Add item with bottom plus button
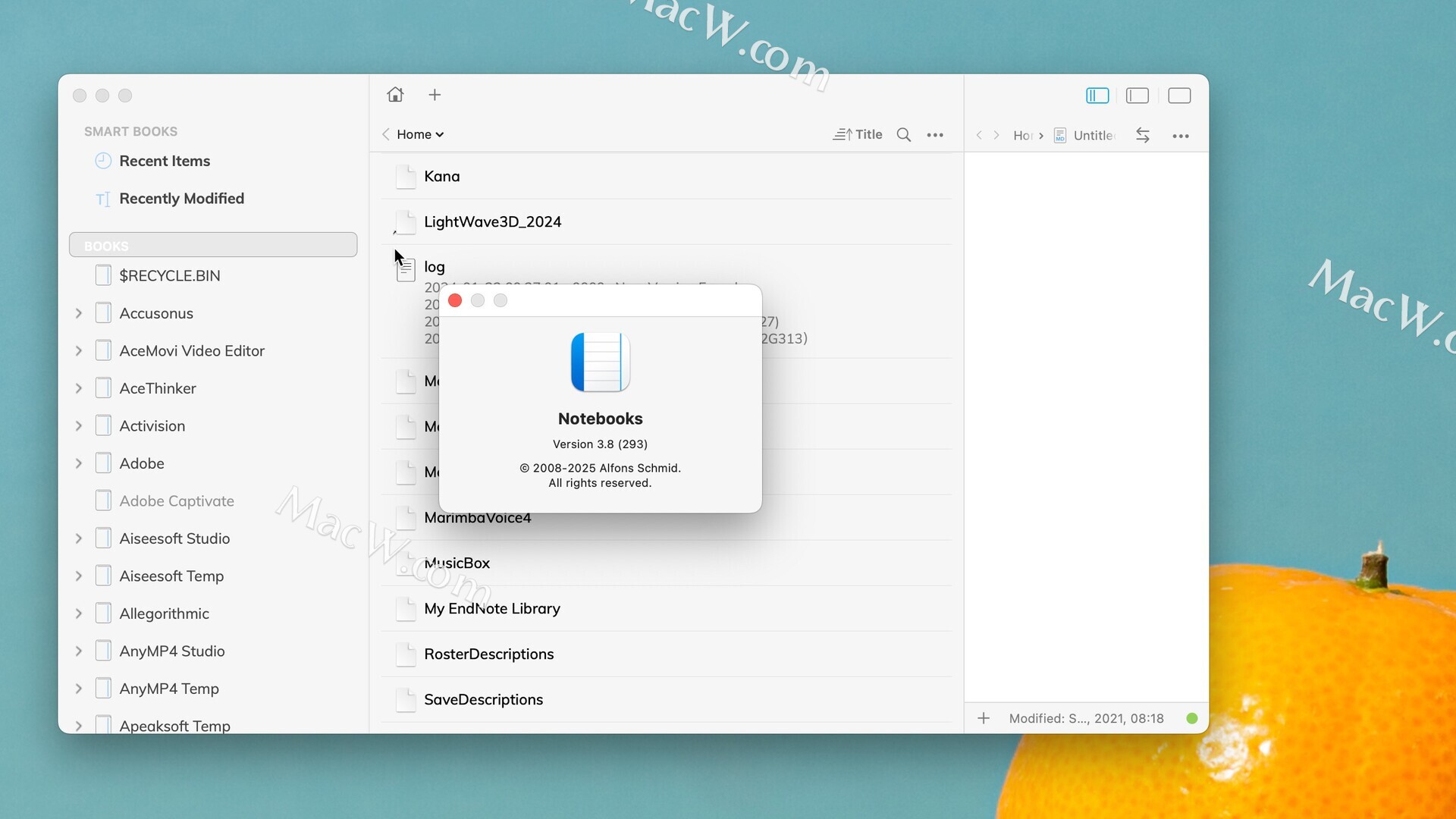This screenshot has width=1456, height=819. click(x=984, y=718)
